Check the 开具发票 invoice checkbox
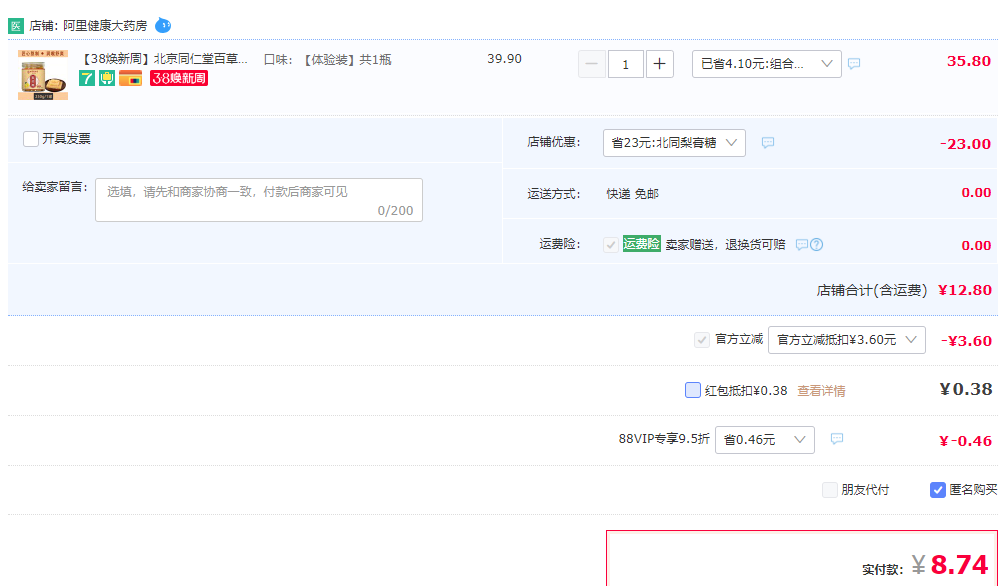This screenshot has width=1006, height=586. coord(30,139)
